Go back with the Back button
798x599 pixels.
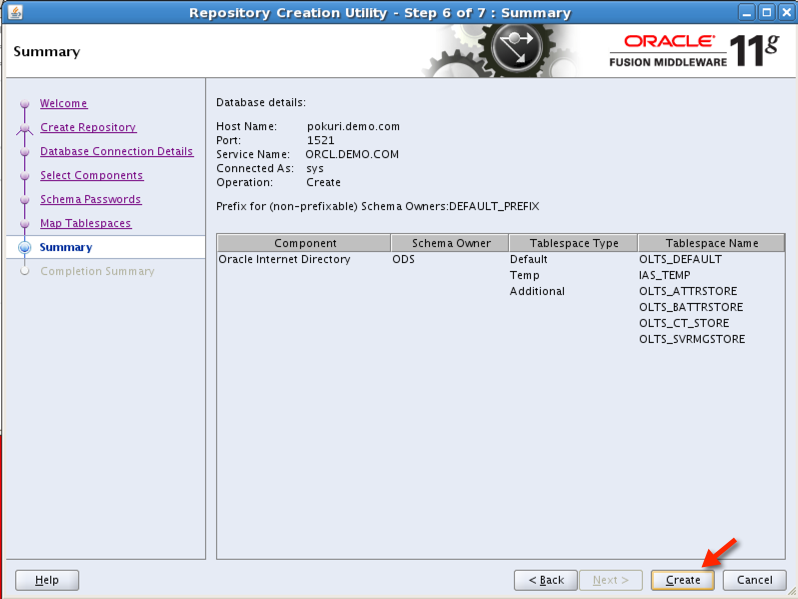click(546, 580)
